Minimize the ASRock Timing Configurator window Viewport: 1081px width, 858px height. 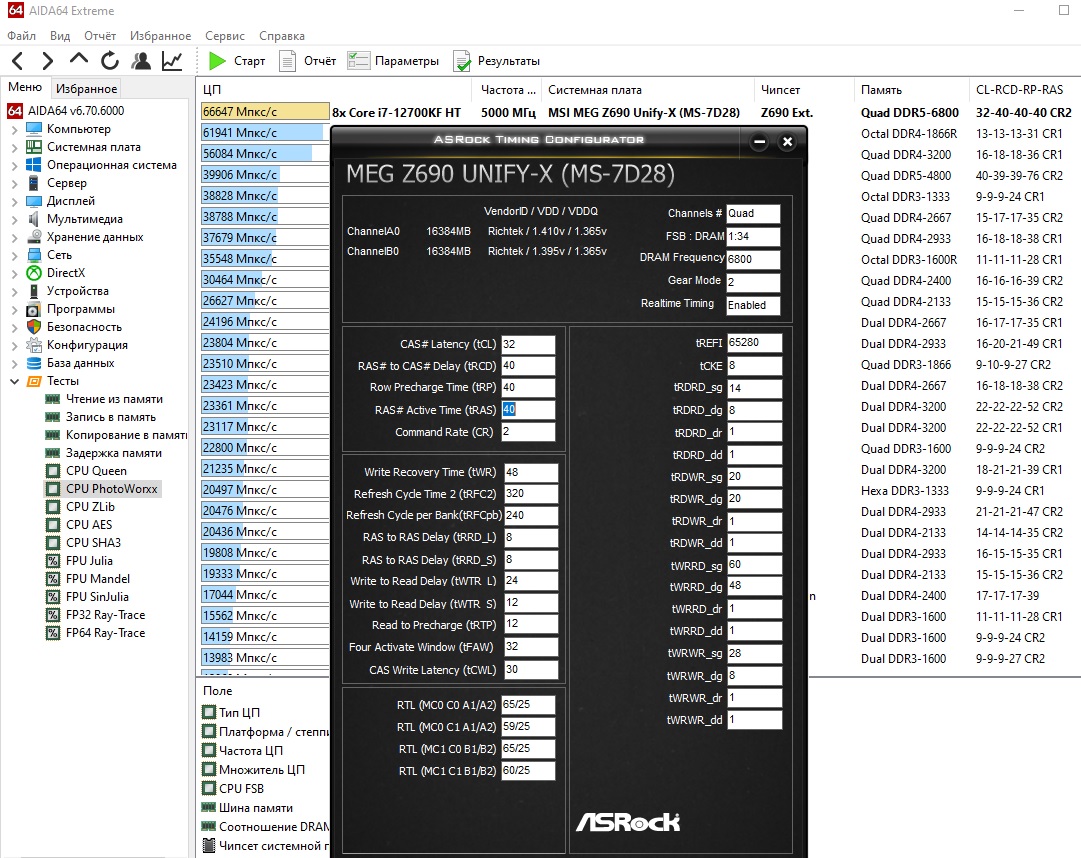pyautogui.click(x=760, y=142)
